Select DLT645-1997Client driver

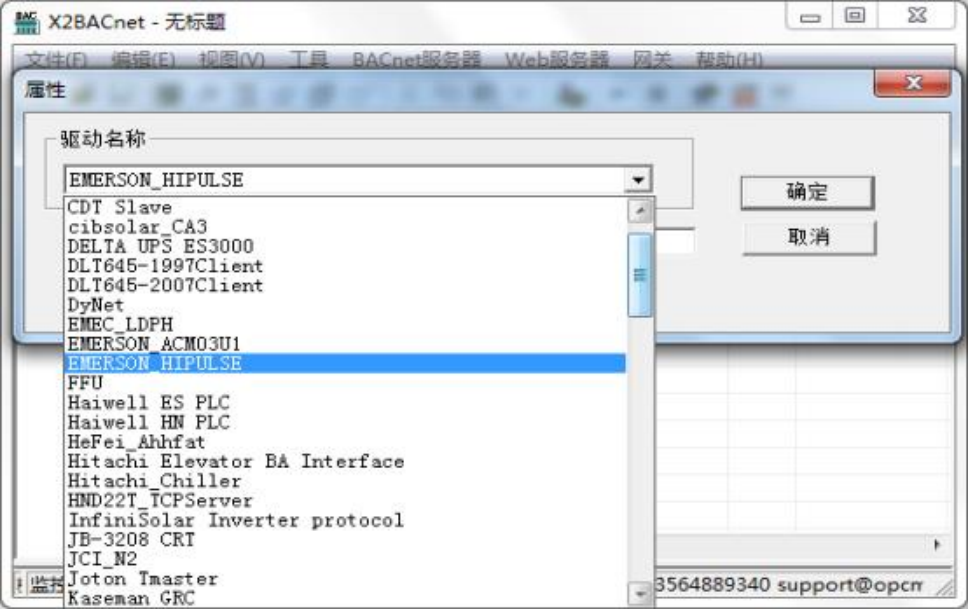345,266
